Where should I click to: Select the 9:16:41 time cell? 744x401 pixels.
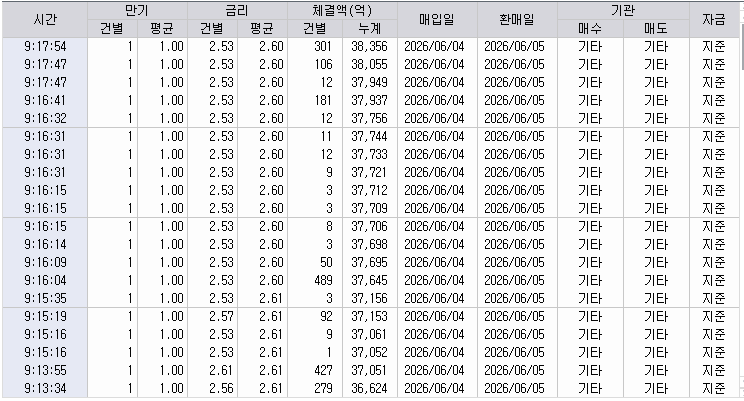coord(45,101)
